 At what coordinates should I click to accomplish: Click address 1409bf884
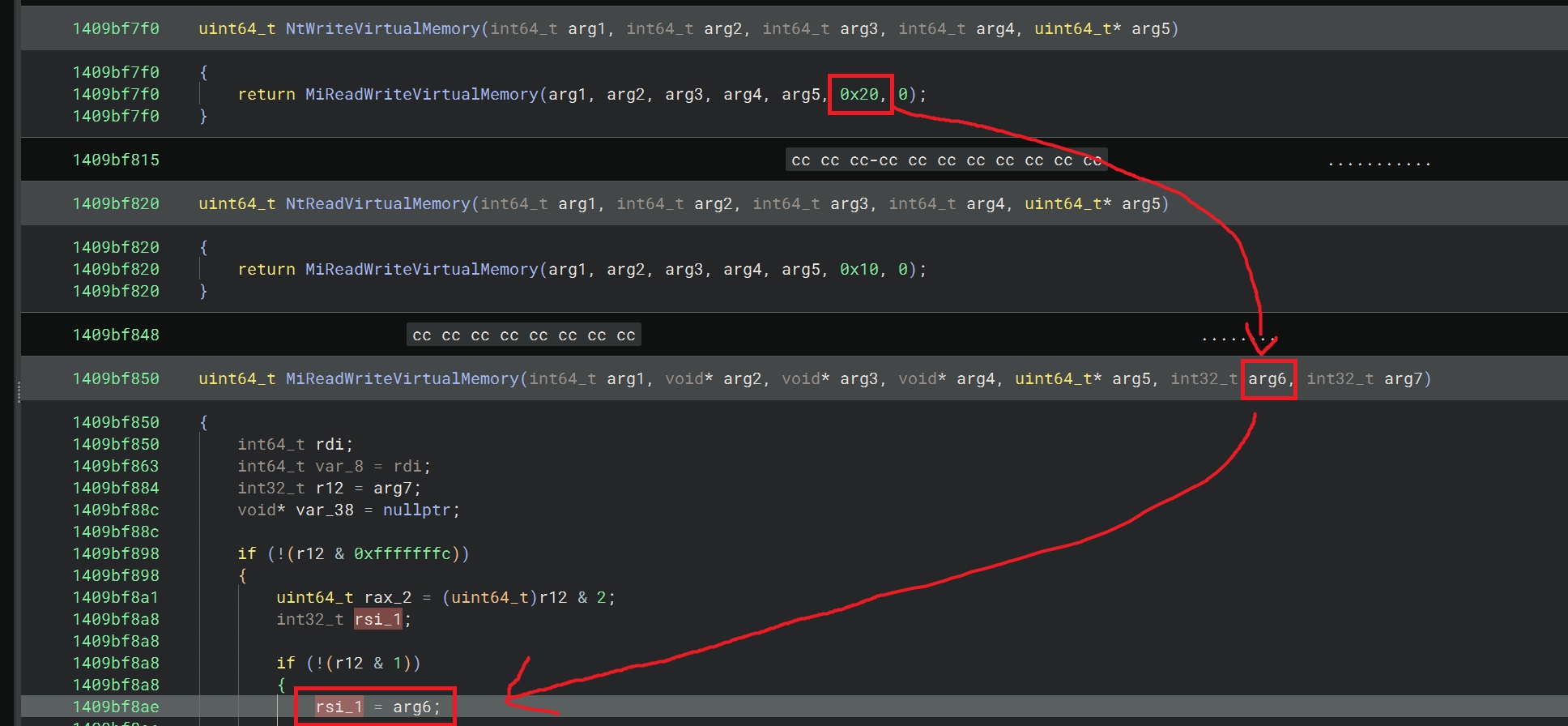[116, 489]
